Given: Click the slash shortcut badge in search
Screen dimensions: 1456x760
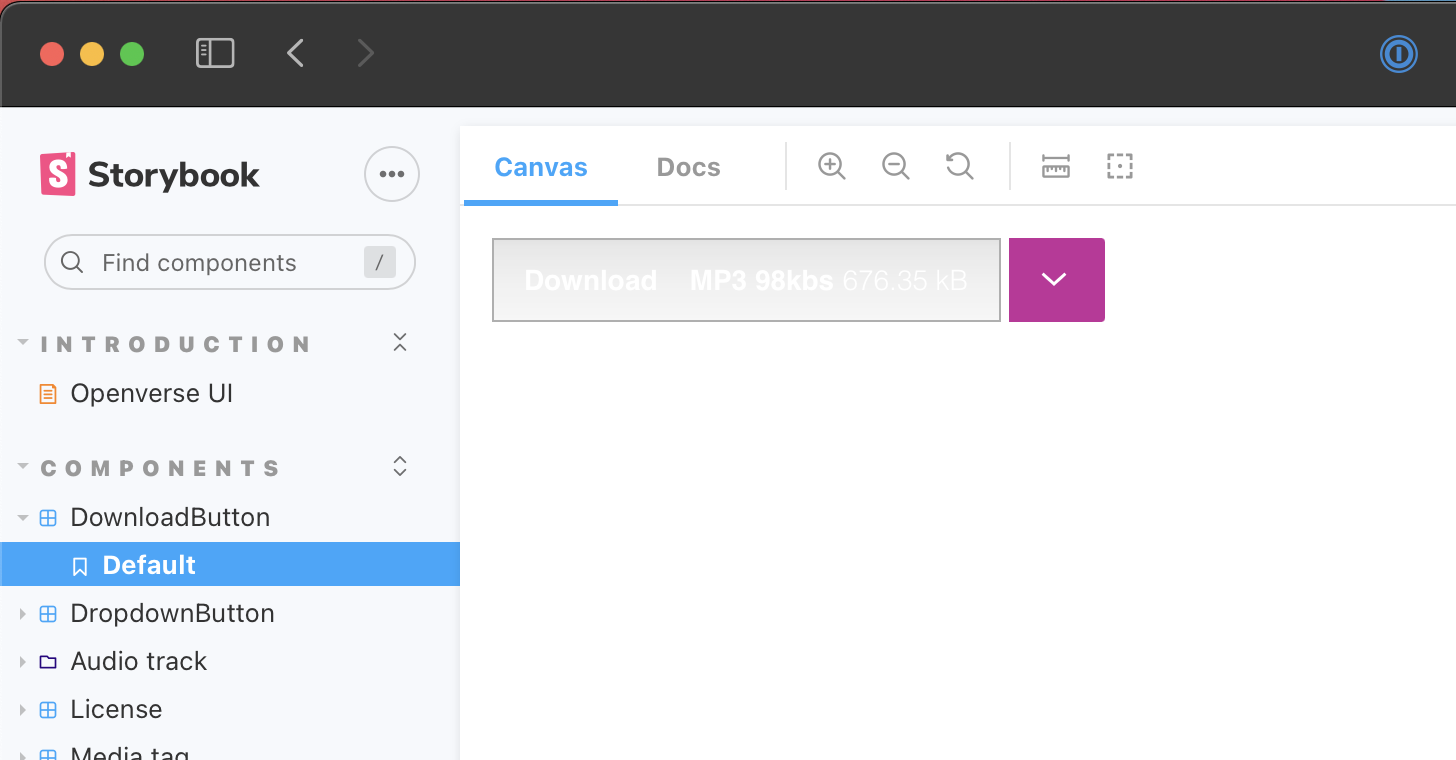Looking at the screenshot, I should [x=379, y=262].
